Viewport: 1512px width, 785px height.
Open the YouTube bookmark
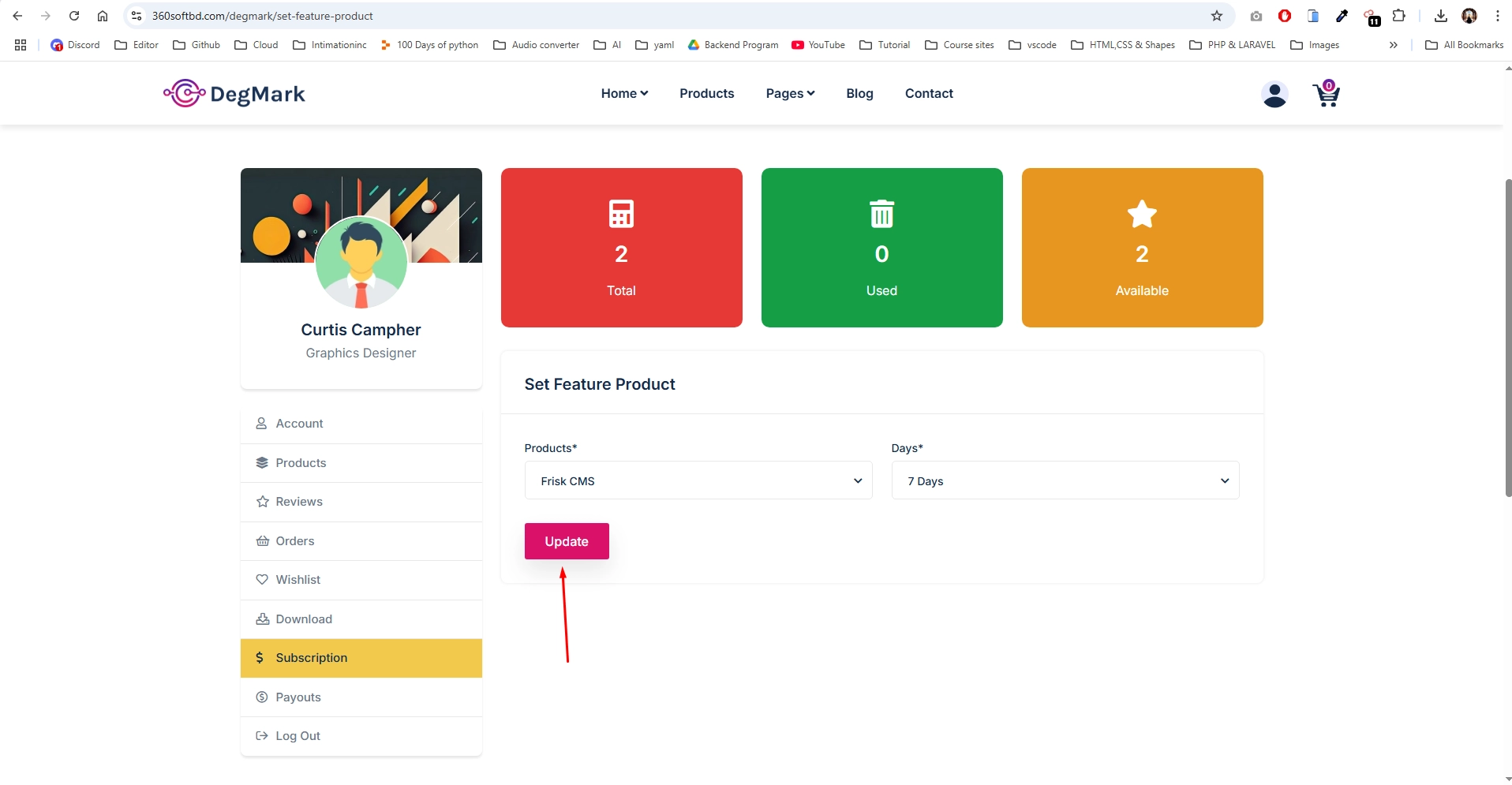click(818, 45)
